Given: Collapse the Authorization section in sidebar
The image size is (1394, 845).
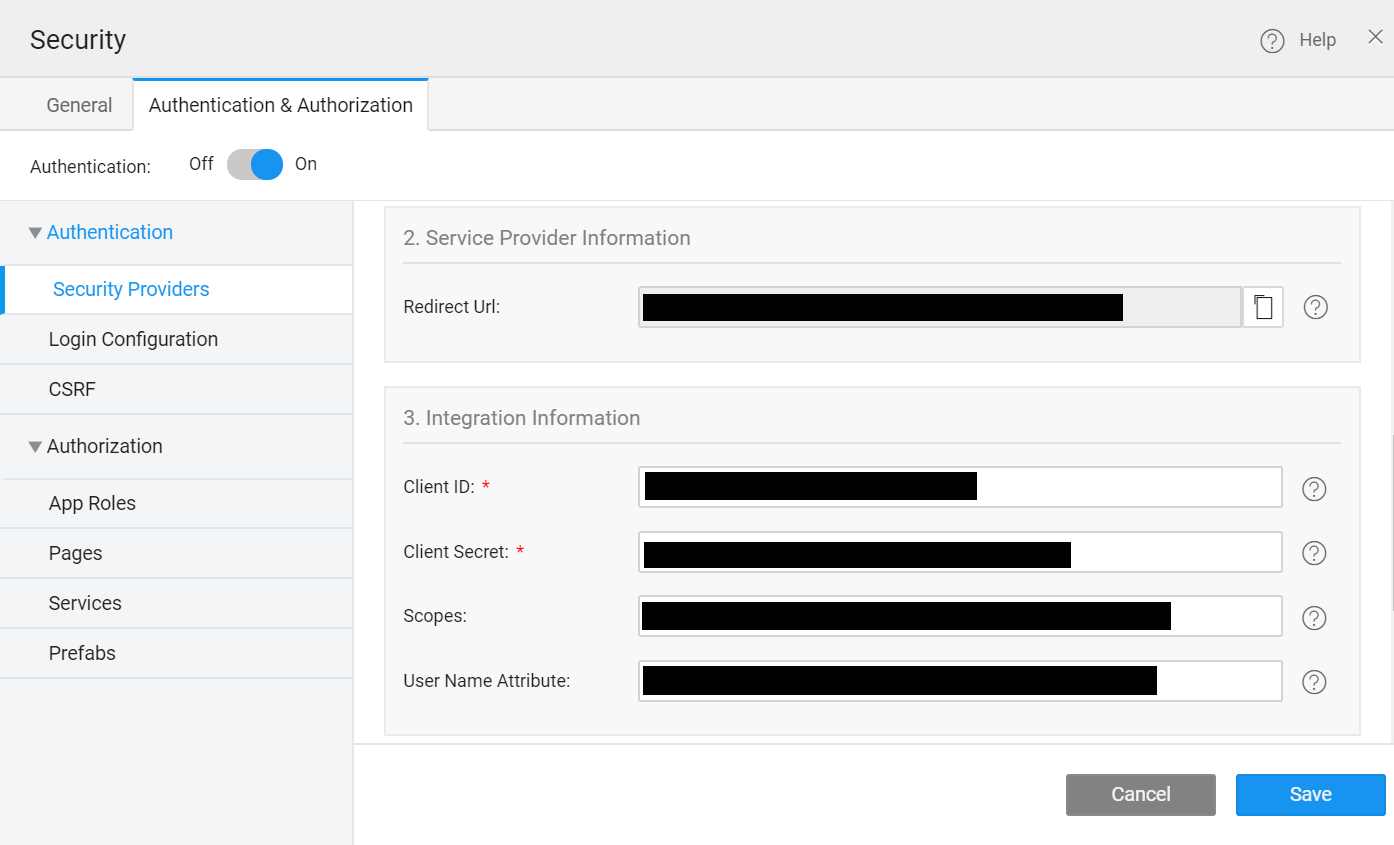Looking at the screenshot, I should [34, 446].
